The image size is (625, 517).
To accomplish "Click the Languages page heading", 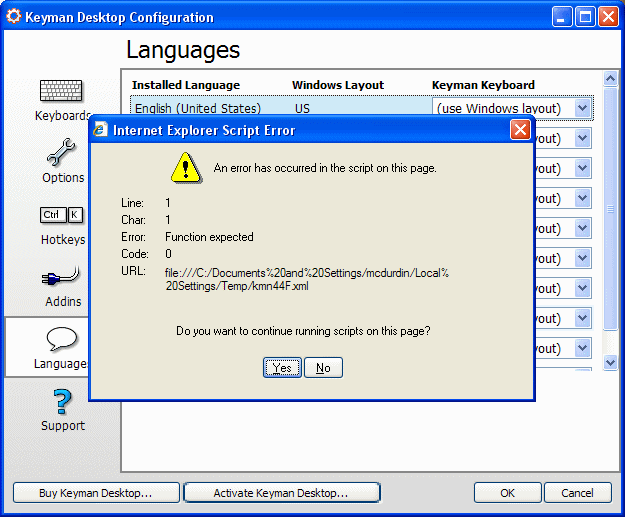I will (183, 50).
